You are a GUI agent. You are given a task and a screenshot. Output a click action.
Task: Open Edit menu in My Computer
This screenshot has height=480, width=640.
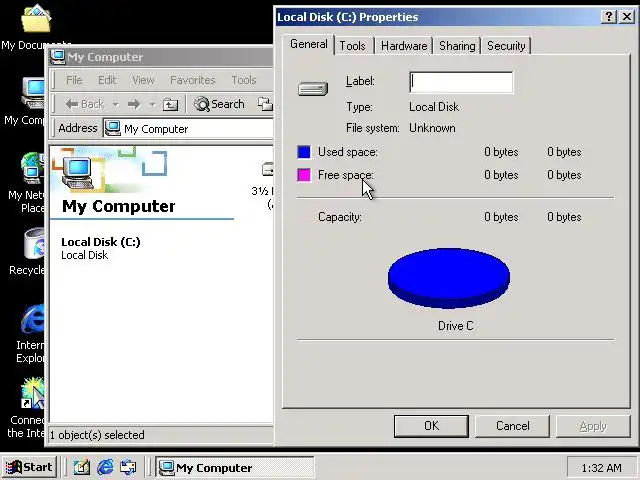pyautogui.click(x=107, y=80)
